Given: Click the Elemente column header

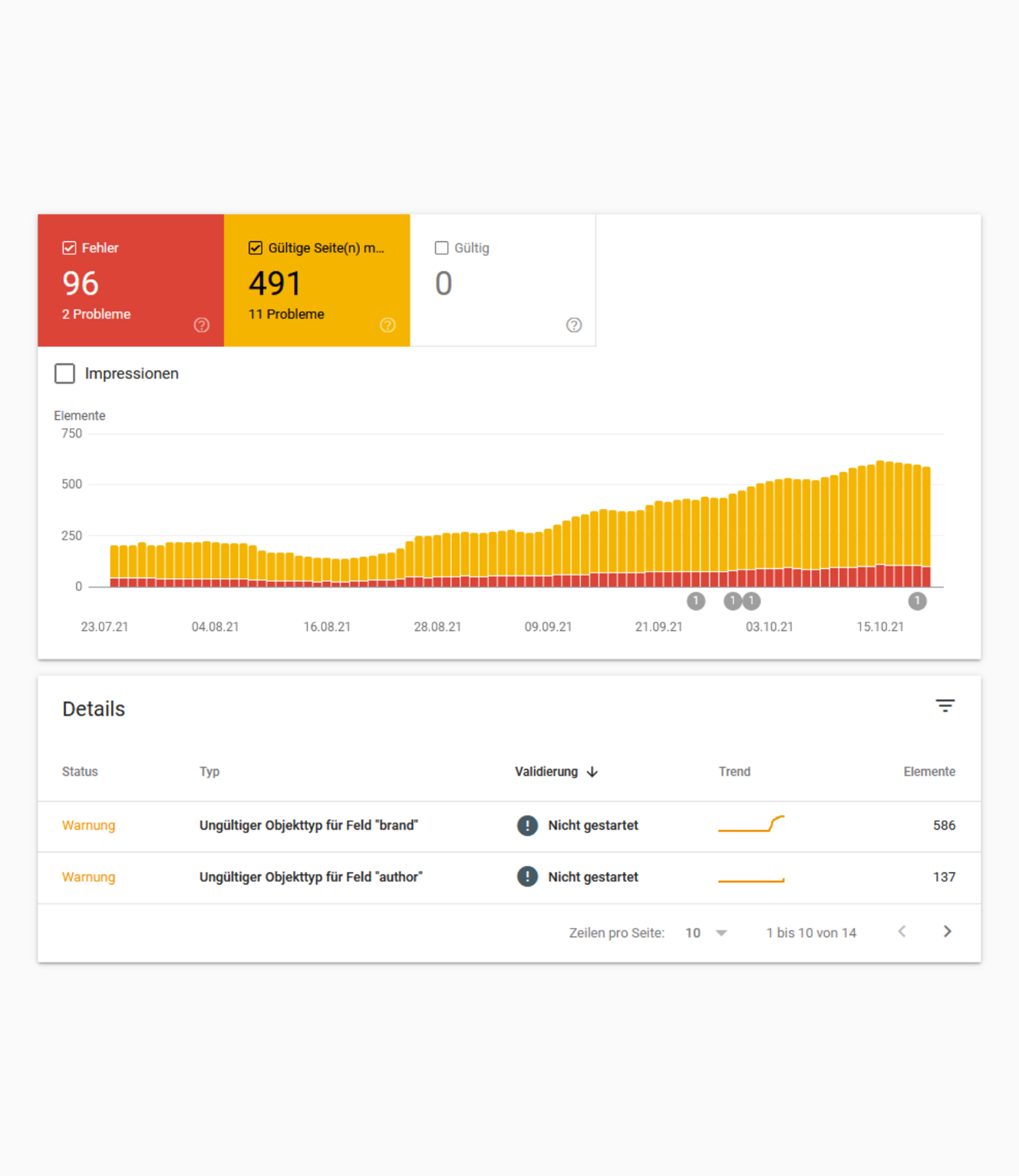Looking at the screenshot, I should tap(929, 771).
